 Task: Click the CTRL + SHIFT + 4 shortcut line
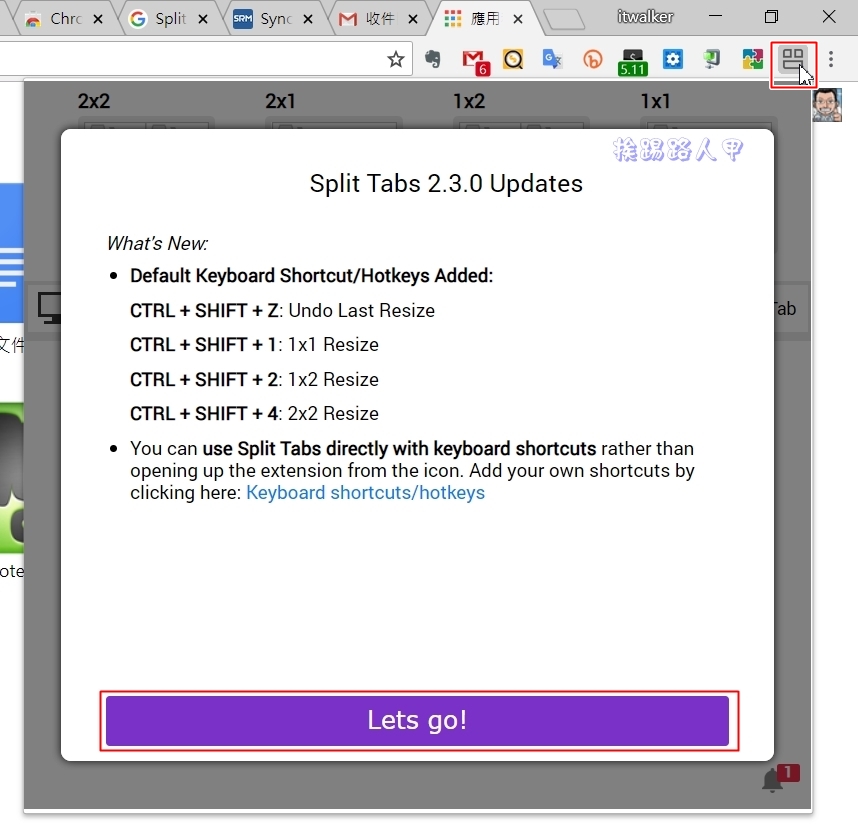point(254,414)
